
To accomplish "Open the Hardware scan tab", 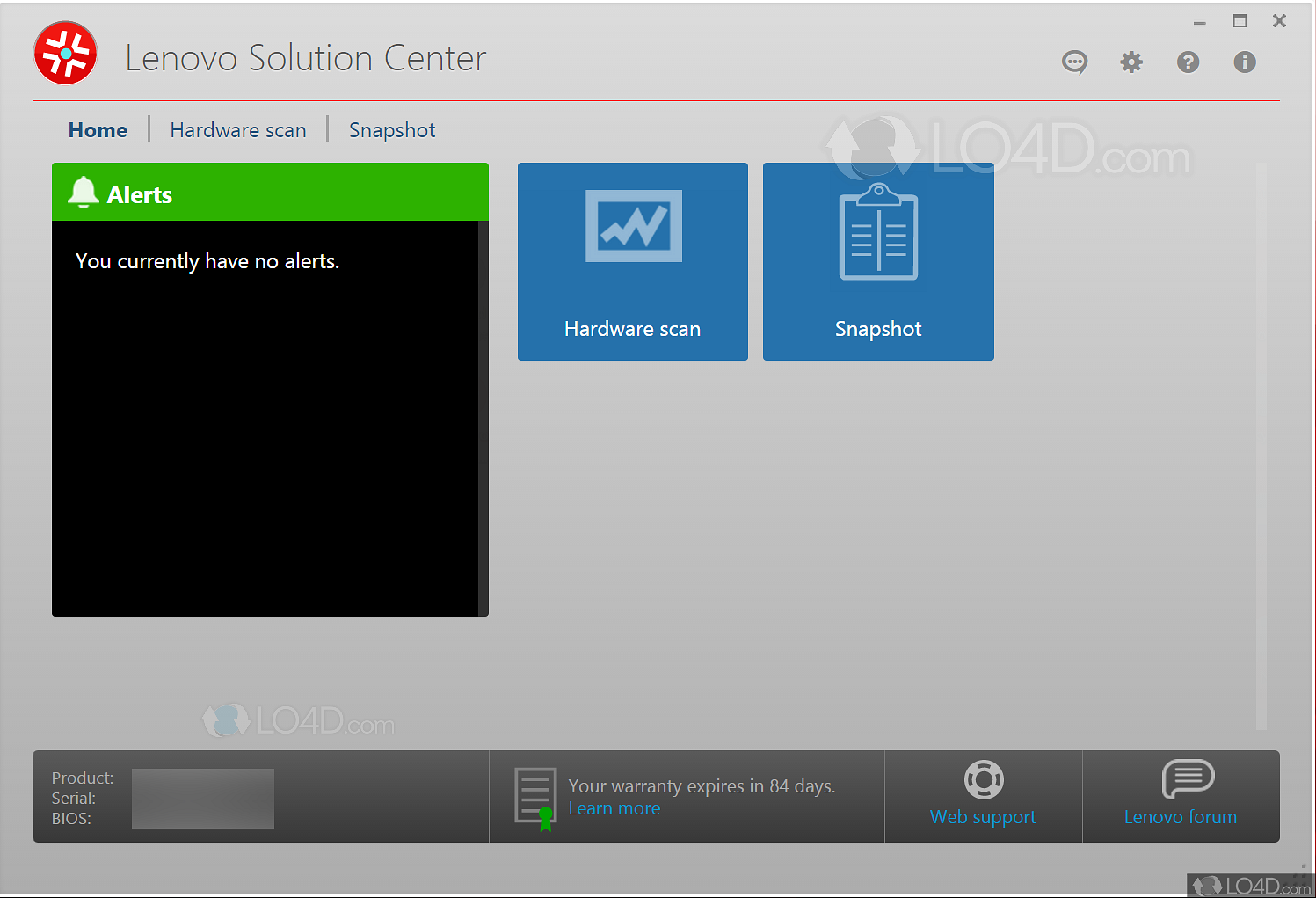I will tap(238, 130).
